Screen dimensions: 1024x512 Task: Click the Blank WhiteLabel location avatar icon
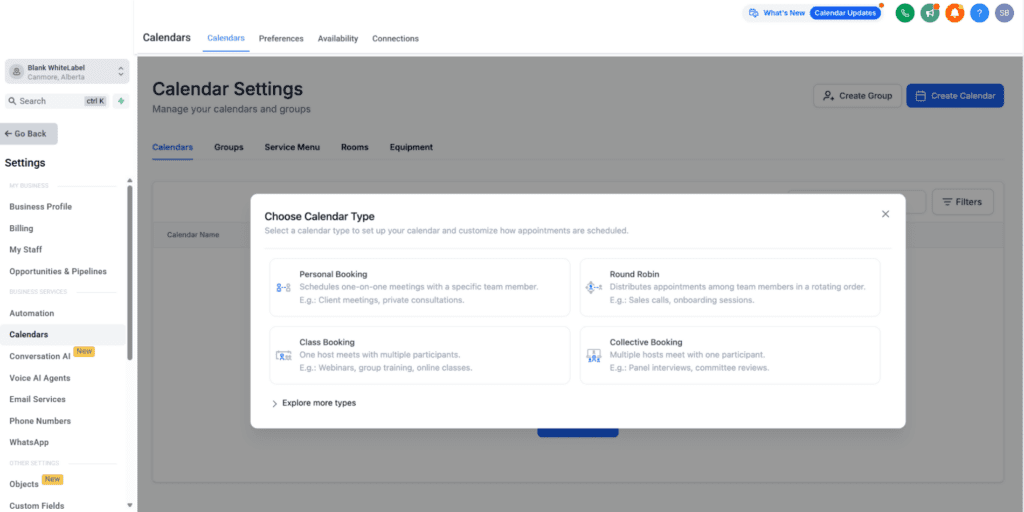tap(17, 72)
